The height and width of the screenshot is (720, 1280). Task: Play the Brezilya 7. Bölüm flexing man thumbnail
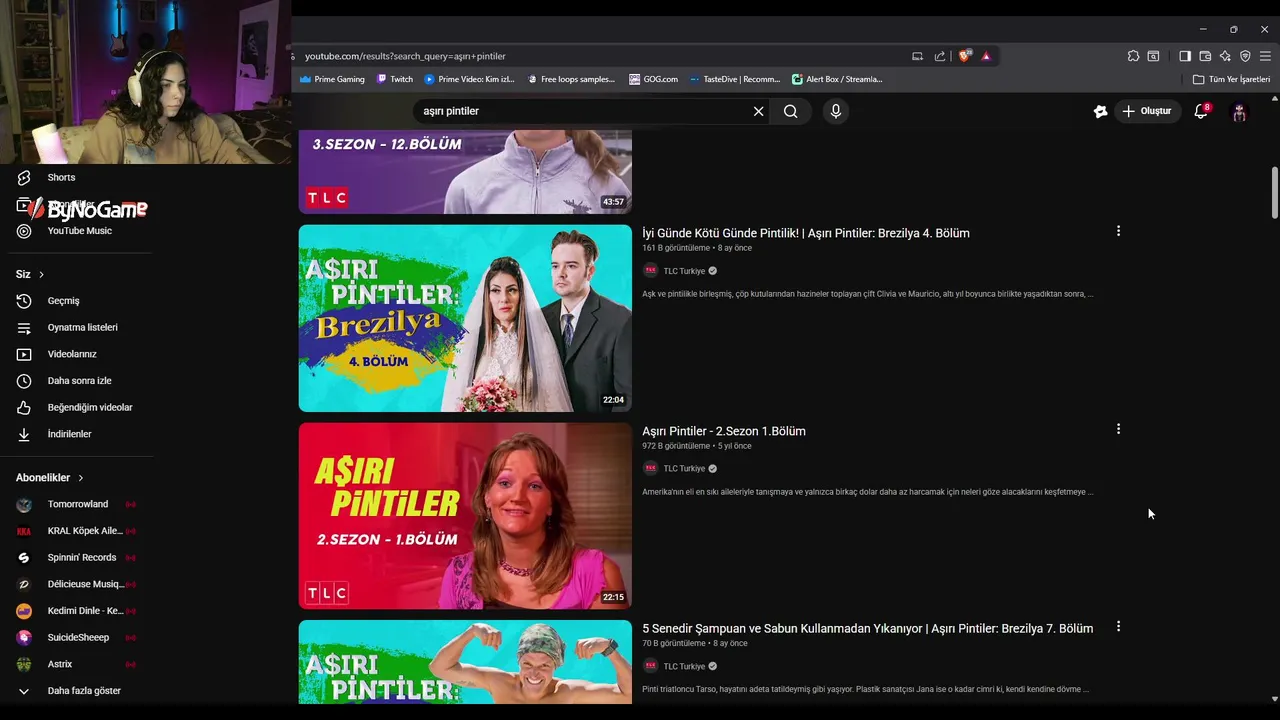coord(465,662)
